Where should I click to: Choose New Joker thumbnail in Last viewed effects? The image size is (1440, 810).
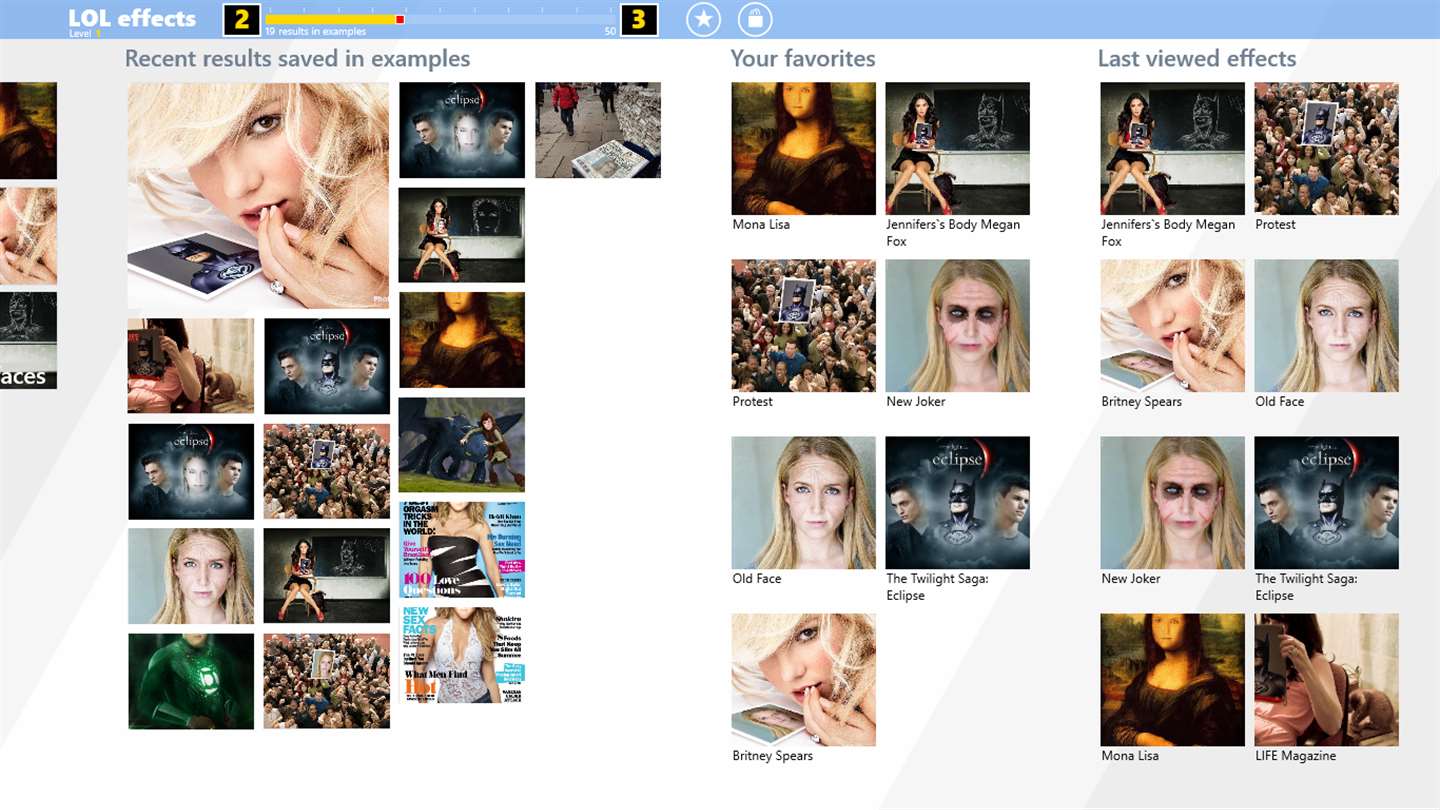pos(1173,503)
